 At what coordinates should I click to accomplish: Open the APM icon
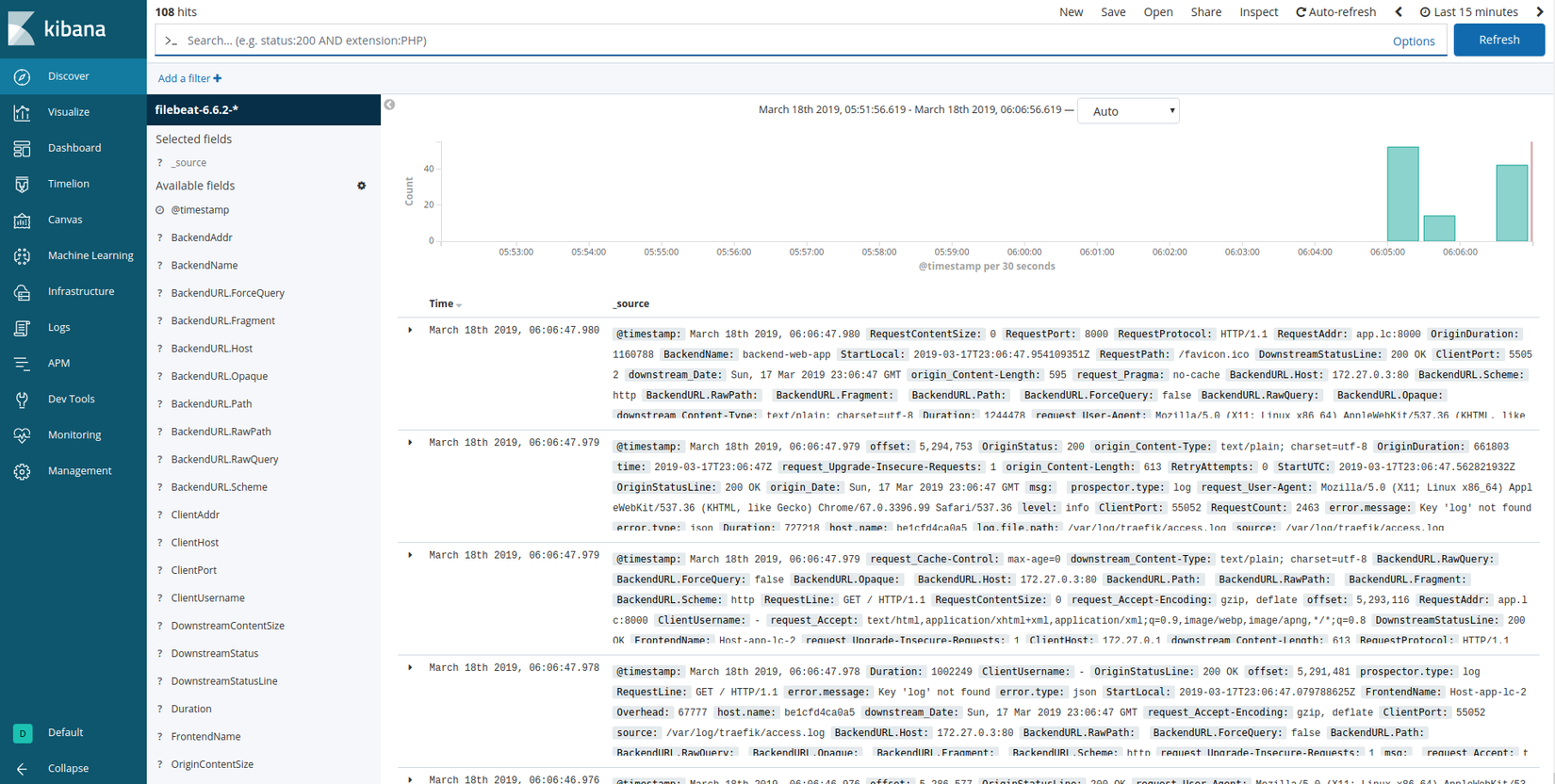coord(22,363)
